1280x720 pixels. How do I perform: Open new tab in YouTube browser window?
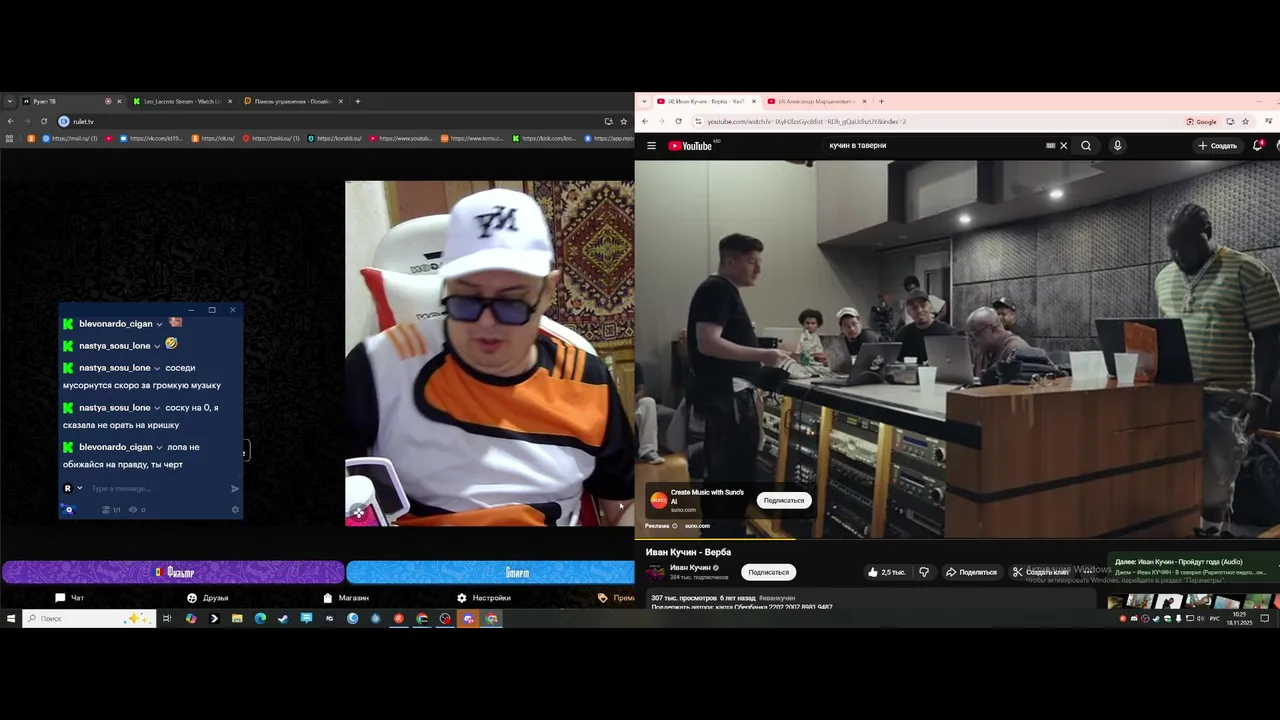pos(881,101)
